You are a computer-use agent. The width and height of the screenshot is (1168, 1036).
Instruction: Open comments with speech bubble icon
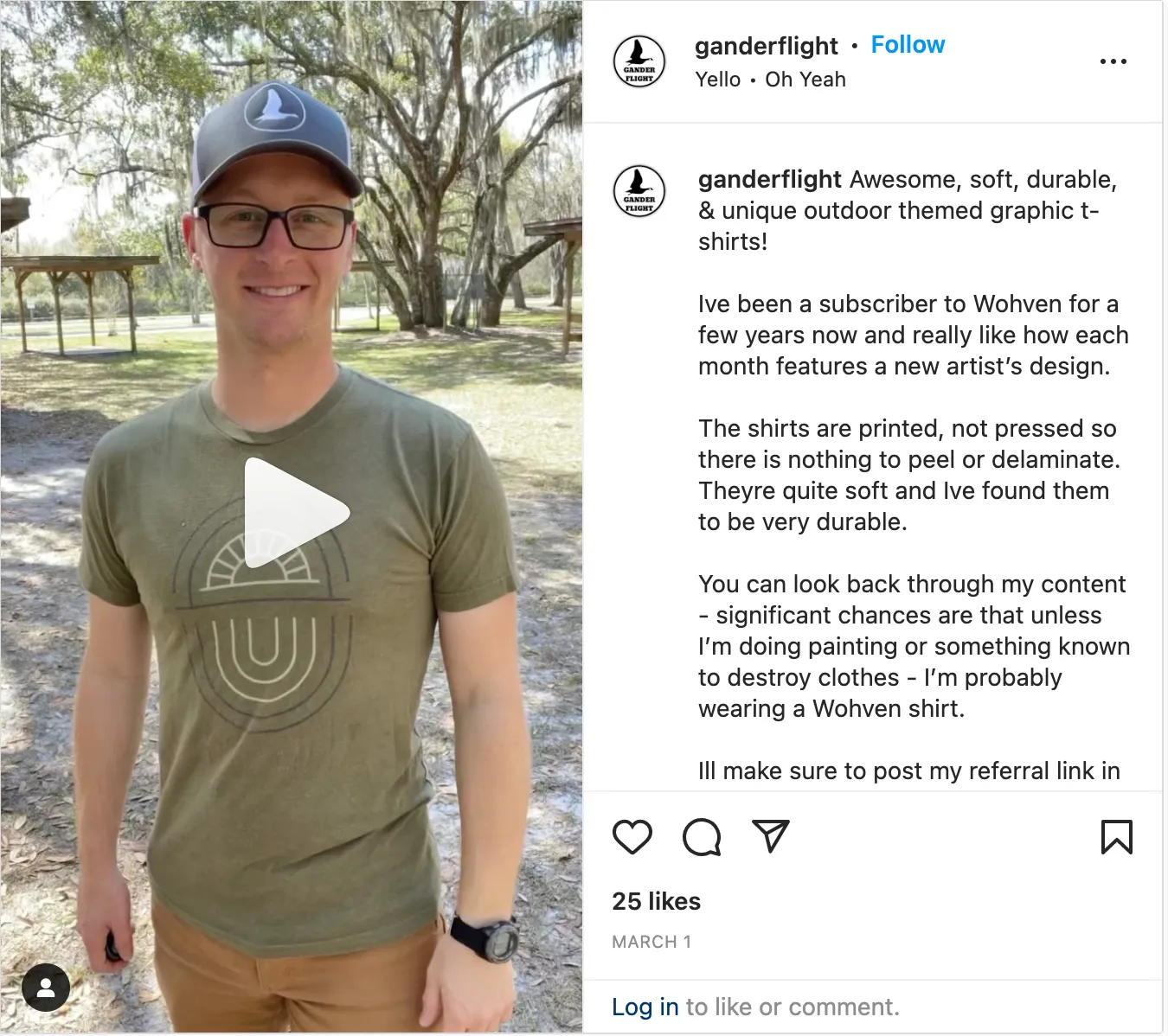[701, 837]
